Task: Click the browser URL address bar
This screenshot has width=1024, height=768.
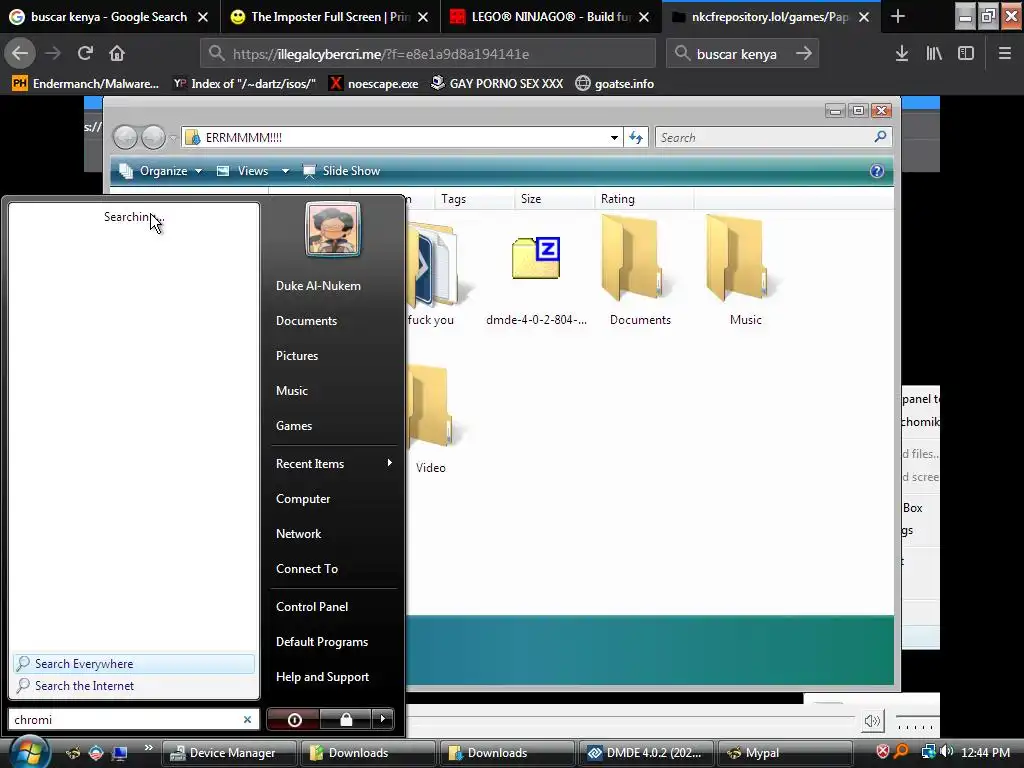Action: (428, 54)
